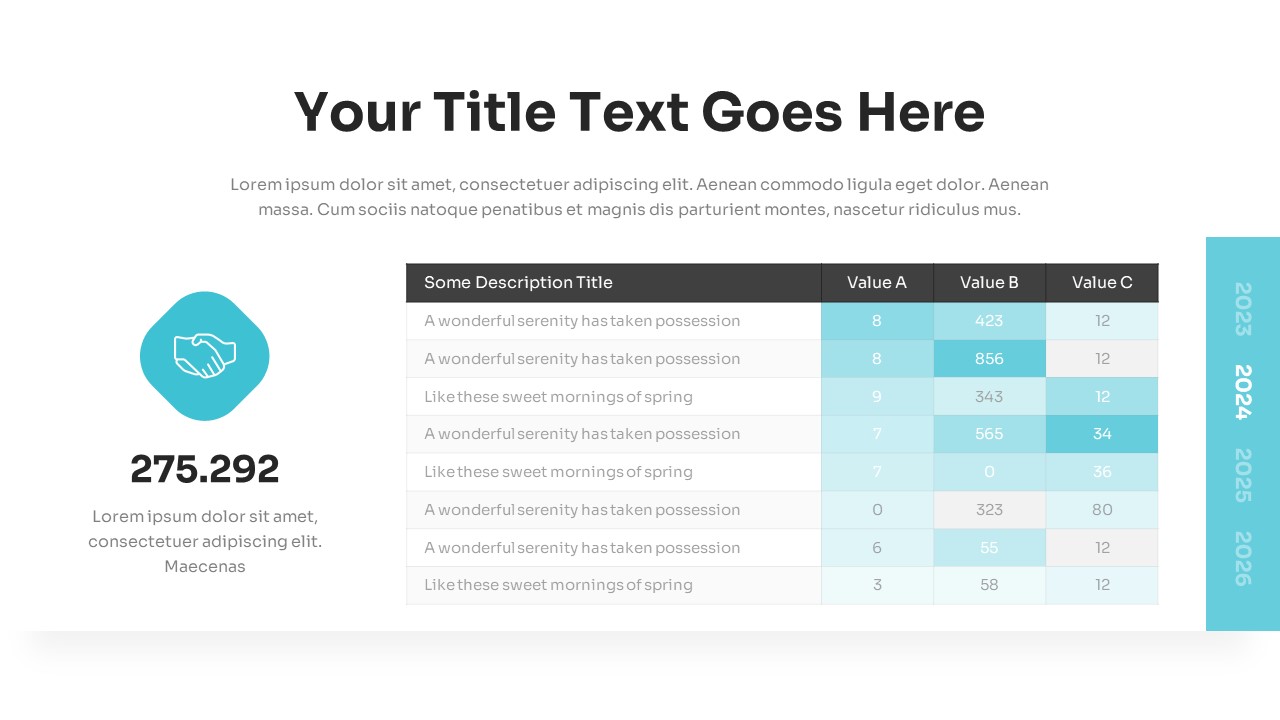Switch to the 2024 tab
The image size is (1280, 720).
[1243, 392]
